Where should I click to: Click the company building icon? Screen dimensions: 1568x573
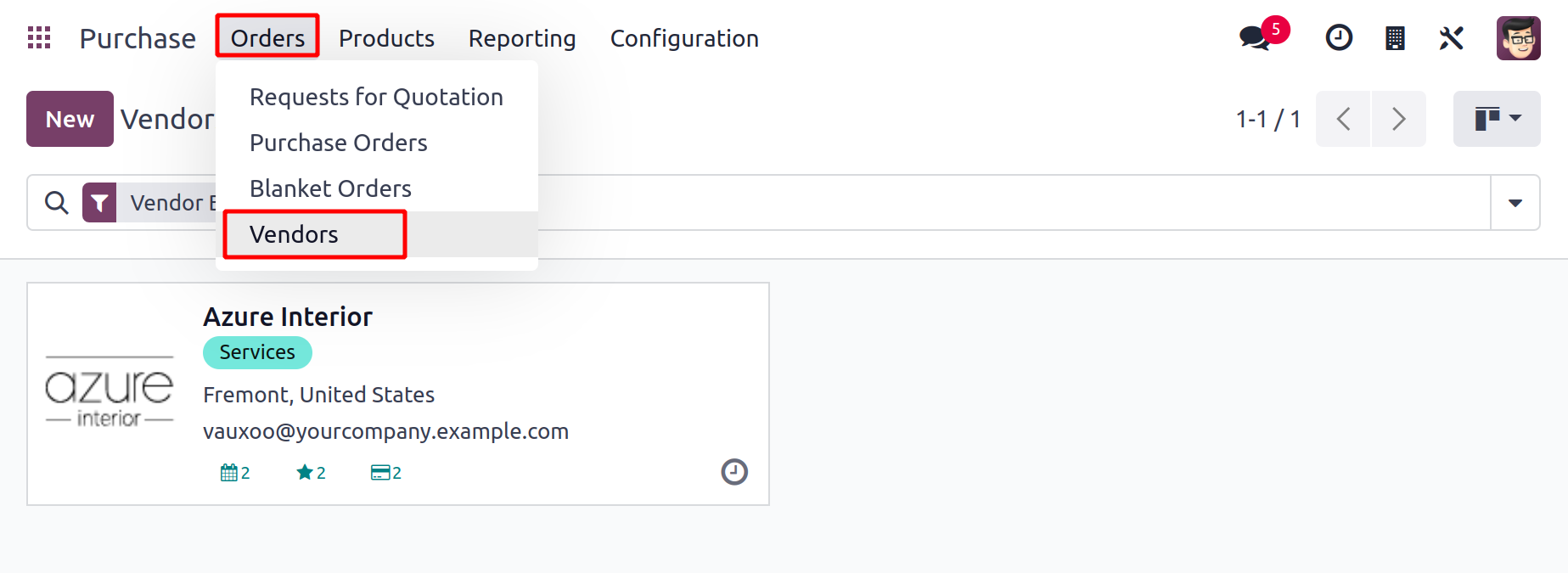tap(1395, 38)
